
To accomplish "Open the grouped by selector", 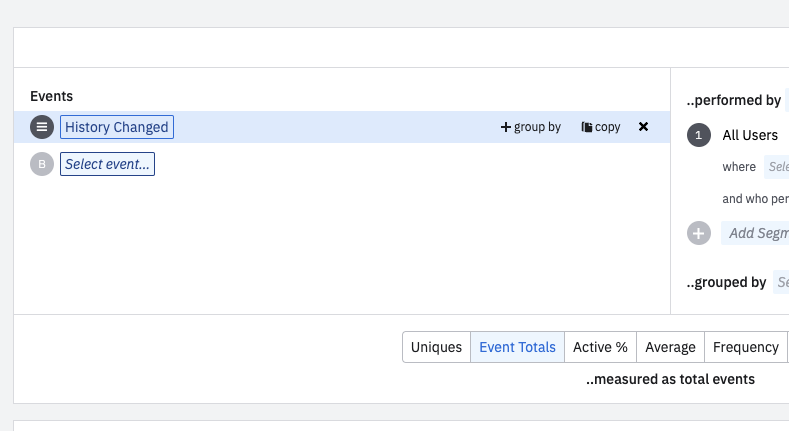I will [781, 282].
